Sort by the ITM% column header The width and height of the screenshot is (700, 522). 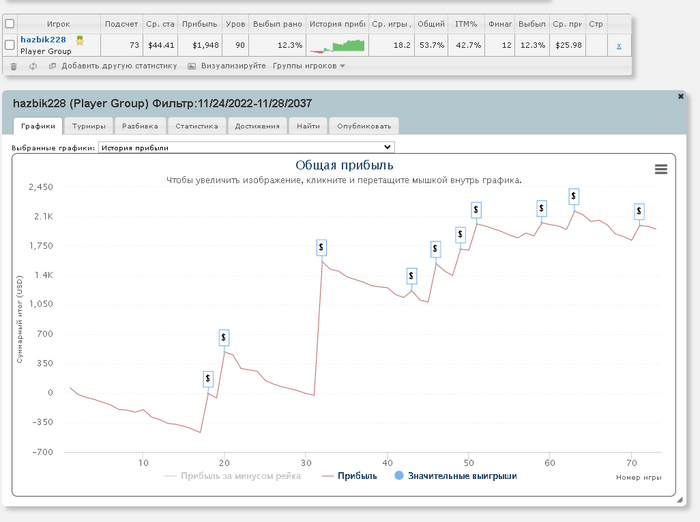point(466,24)
